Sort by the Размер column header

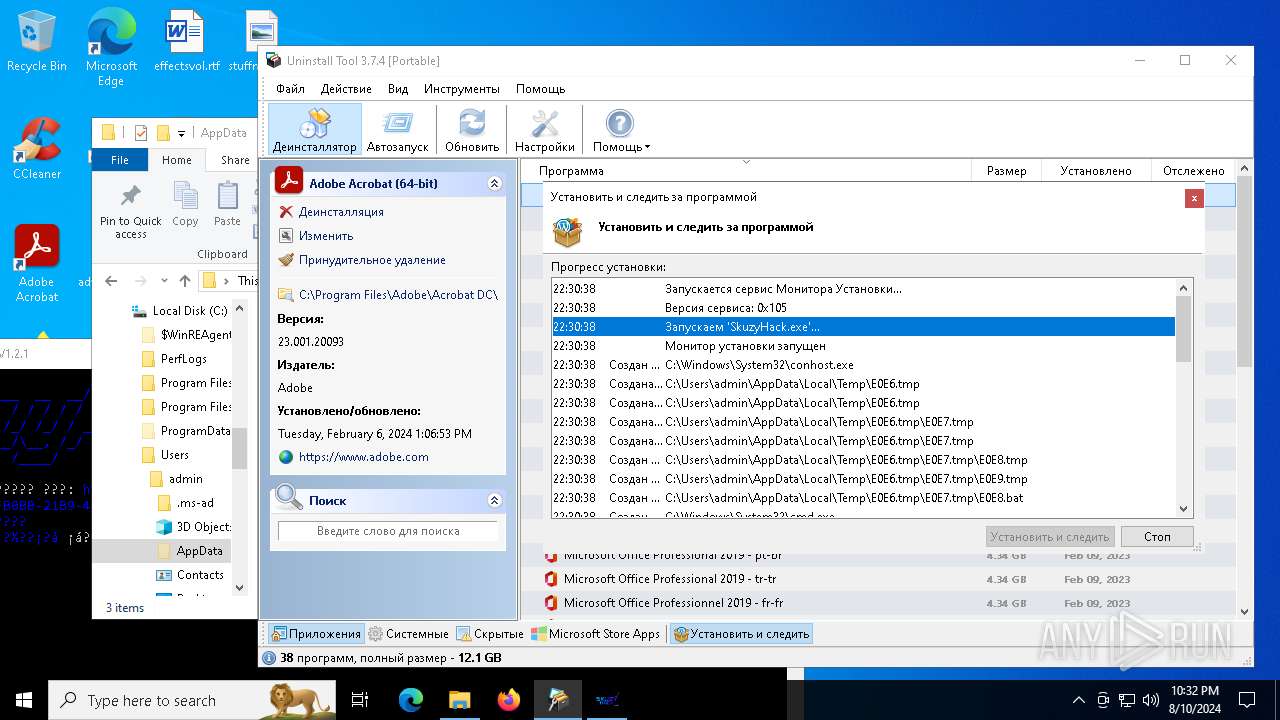coord(1006,171)
